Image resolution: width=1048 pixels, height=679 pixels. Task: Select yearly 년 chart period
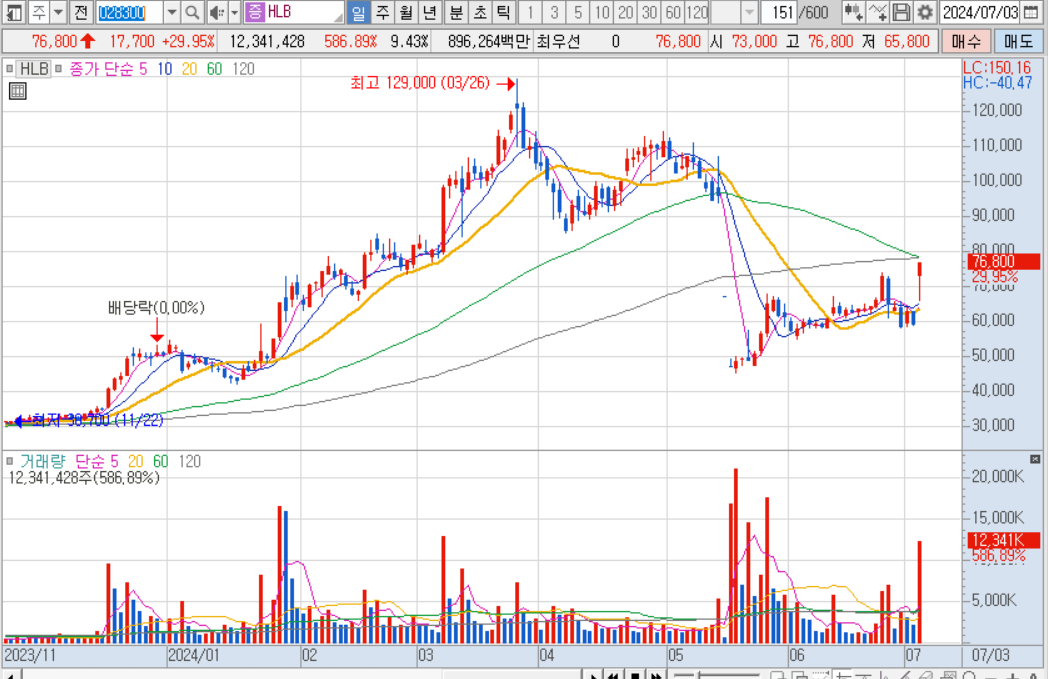coord(430,12)
